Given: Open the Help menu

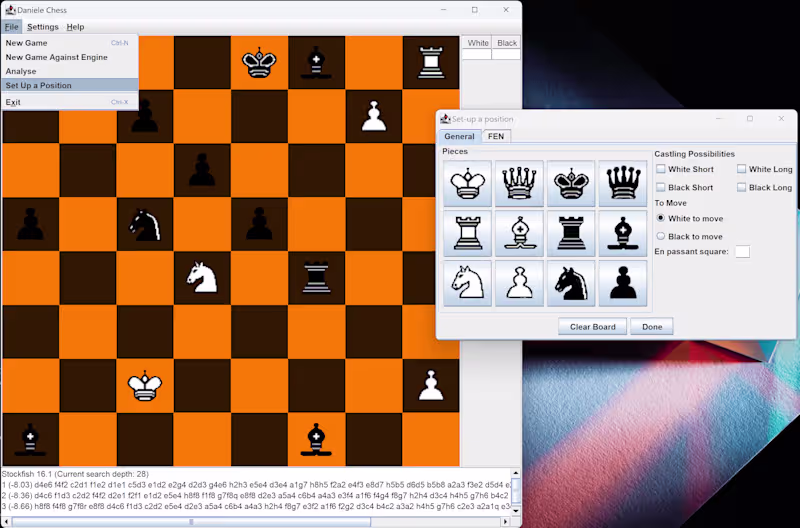Looking at the screenshot, I should point(76,27).
